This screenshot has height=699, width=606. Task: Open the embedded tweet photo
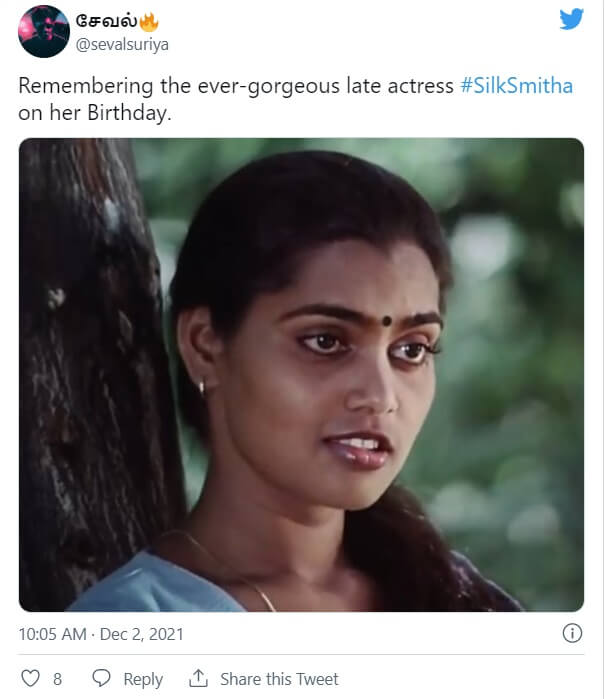pyautogui.click(x=301, y=374)
